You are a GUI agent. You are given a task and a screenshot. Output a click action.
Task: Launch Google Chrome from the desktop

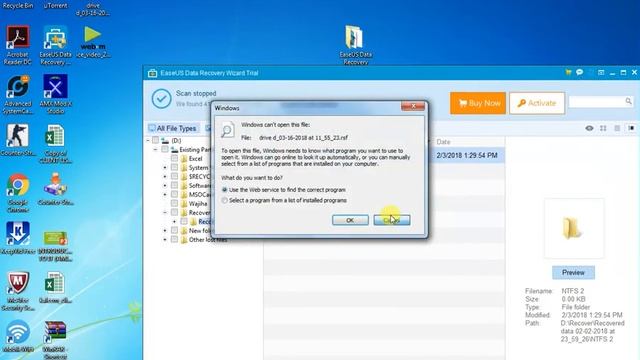[18, 193]
